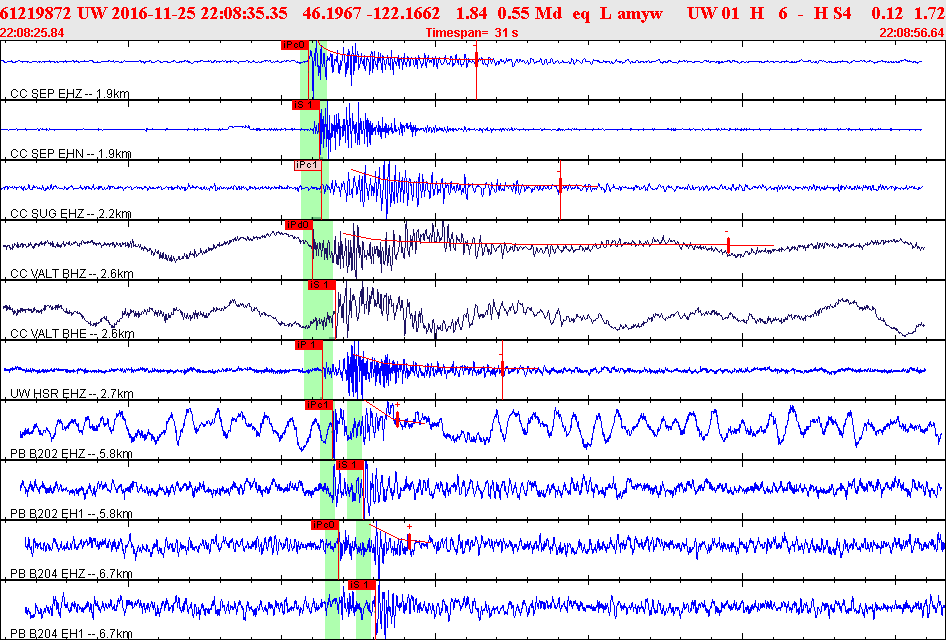Click the coda end marker on CC VALT BHZ
Image resolution: width=946 pixels, height=640 pixels.
(728, 245)
